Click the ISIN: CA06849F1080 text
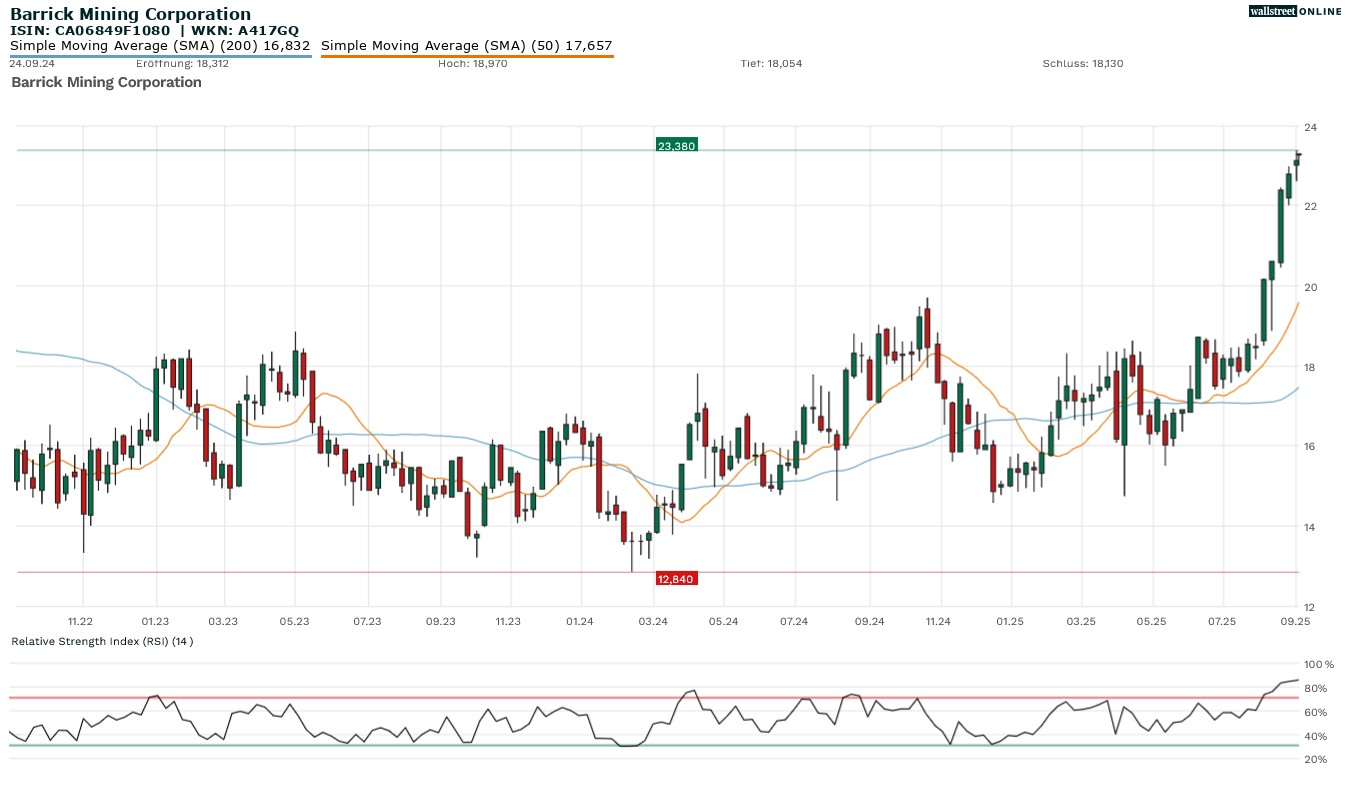1349x786 pixels. [90, 31]
